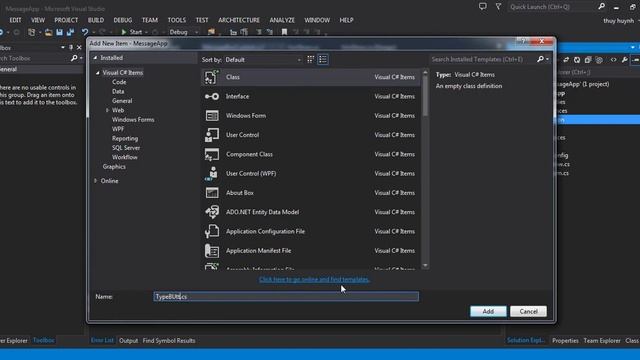Click the Save toolbar icon
This screenshot has width=640, height=360.
(x=60, y=32)
